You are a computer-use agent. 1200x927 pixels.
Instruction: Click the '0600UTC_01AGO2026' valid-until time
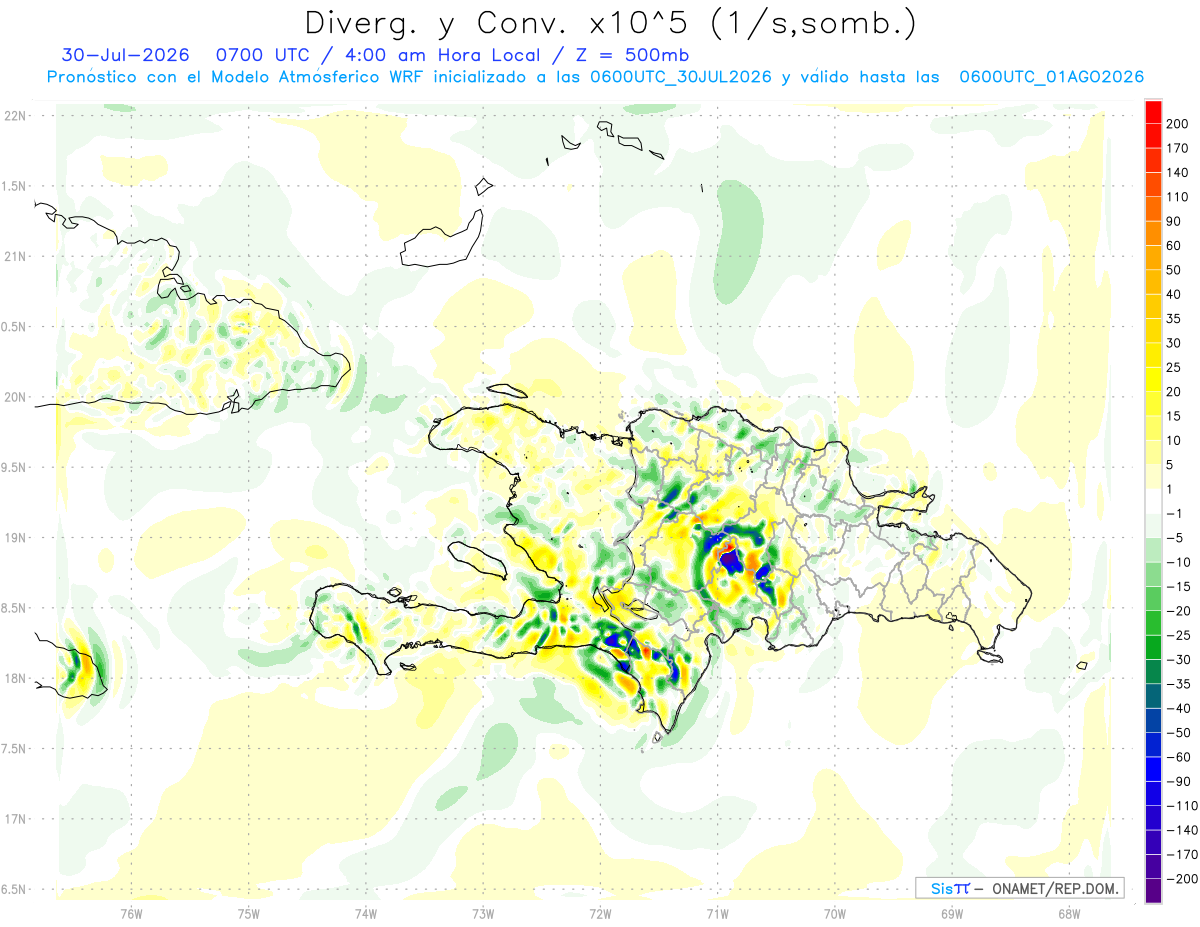click(x=1052, y=77)
